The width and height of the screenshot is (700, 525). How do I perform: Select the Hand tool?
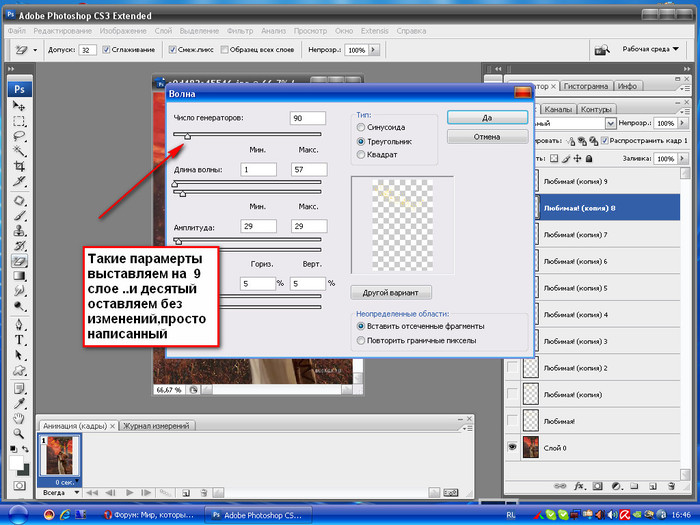(19, 419)
